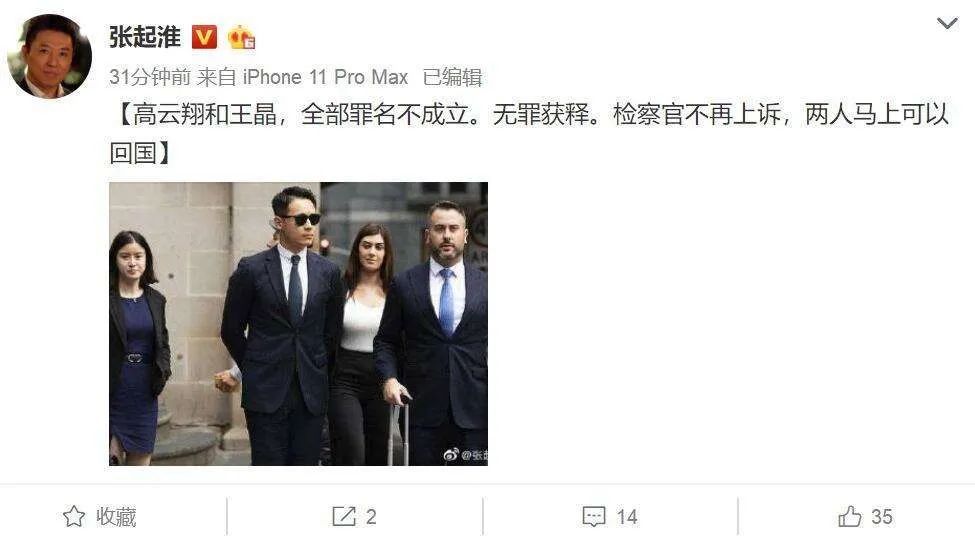975x545 pixels.
Task: Click the post text starting with 高云翔和王晶
Action: pos(529,115)
